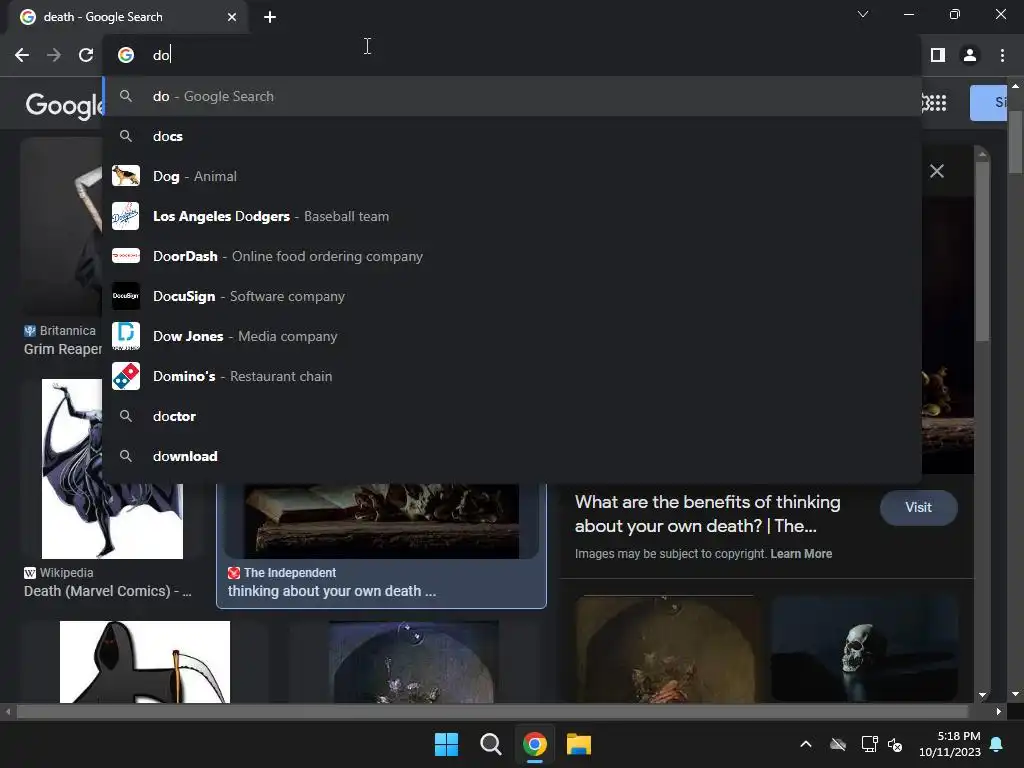
Task: Click the preview panel scrollbar thumb
Action: pyautogui.click(x=982, y=251)
